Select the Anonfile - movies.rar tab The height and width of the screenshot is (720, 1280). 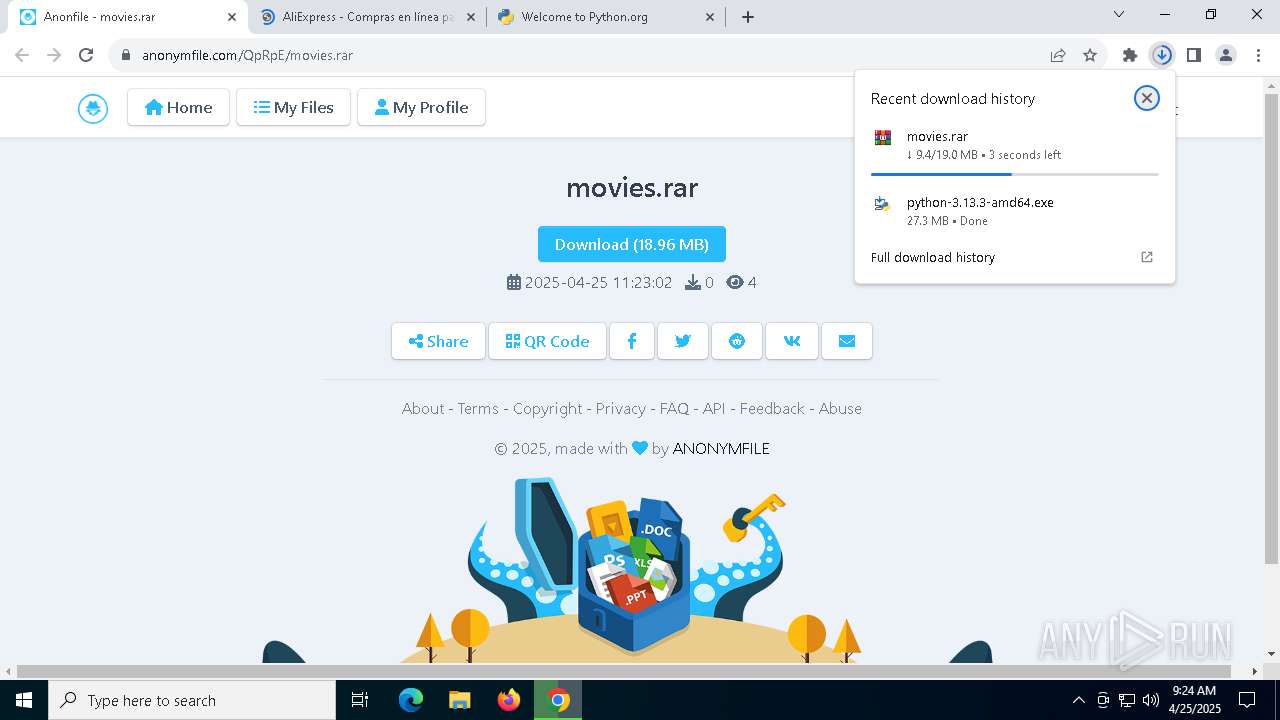tap(128, 17)
